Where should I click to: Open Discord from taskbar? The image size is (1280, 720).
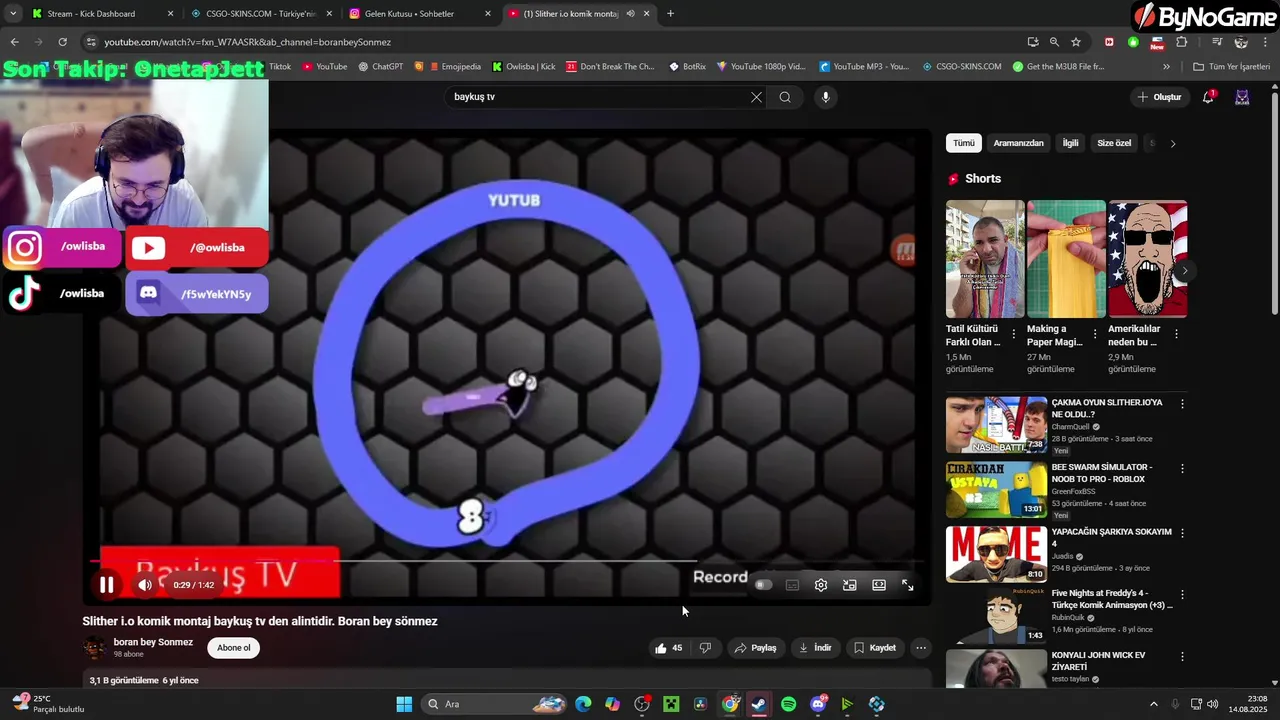pyautogui.click(x=818, y=704)
